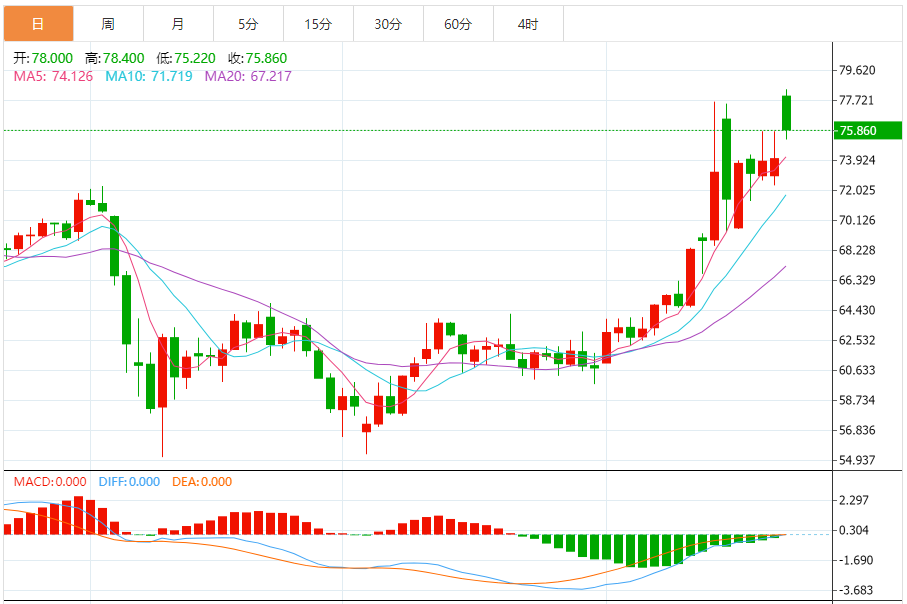Image resolution: width=907 pixels, height=604 pixels.
Task: Switch to the 4时 interval tab
Action: (528, 24)
